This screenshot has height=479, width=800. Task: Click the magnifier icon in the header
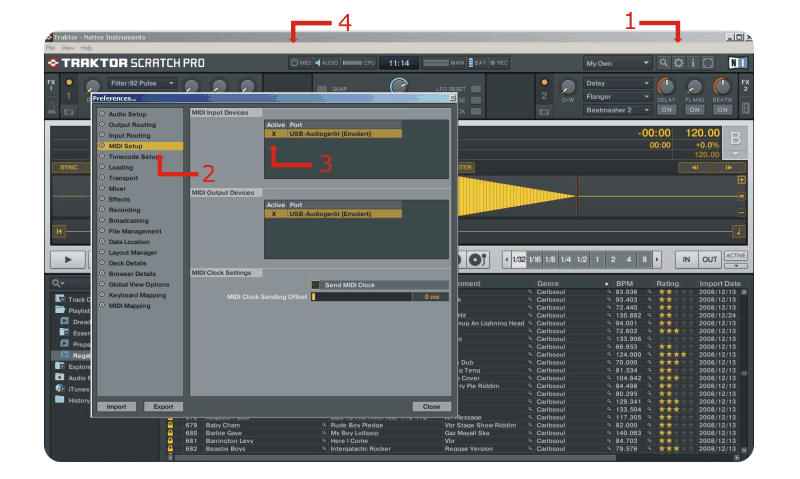pyautogui.click(x=664, y=62)
